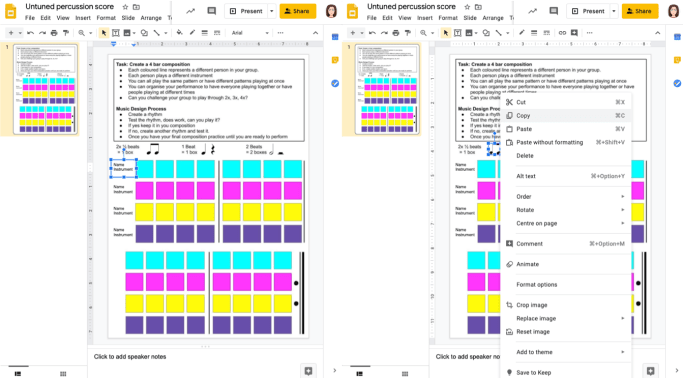Viewport: 683px width, 378px height.
Task: Open border dash style in left window
Action: pyautogui.click(x=217, y=33)
